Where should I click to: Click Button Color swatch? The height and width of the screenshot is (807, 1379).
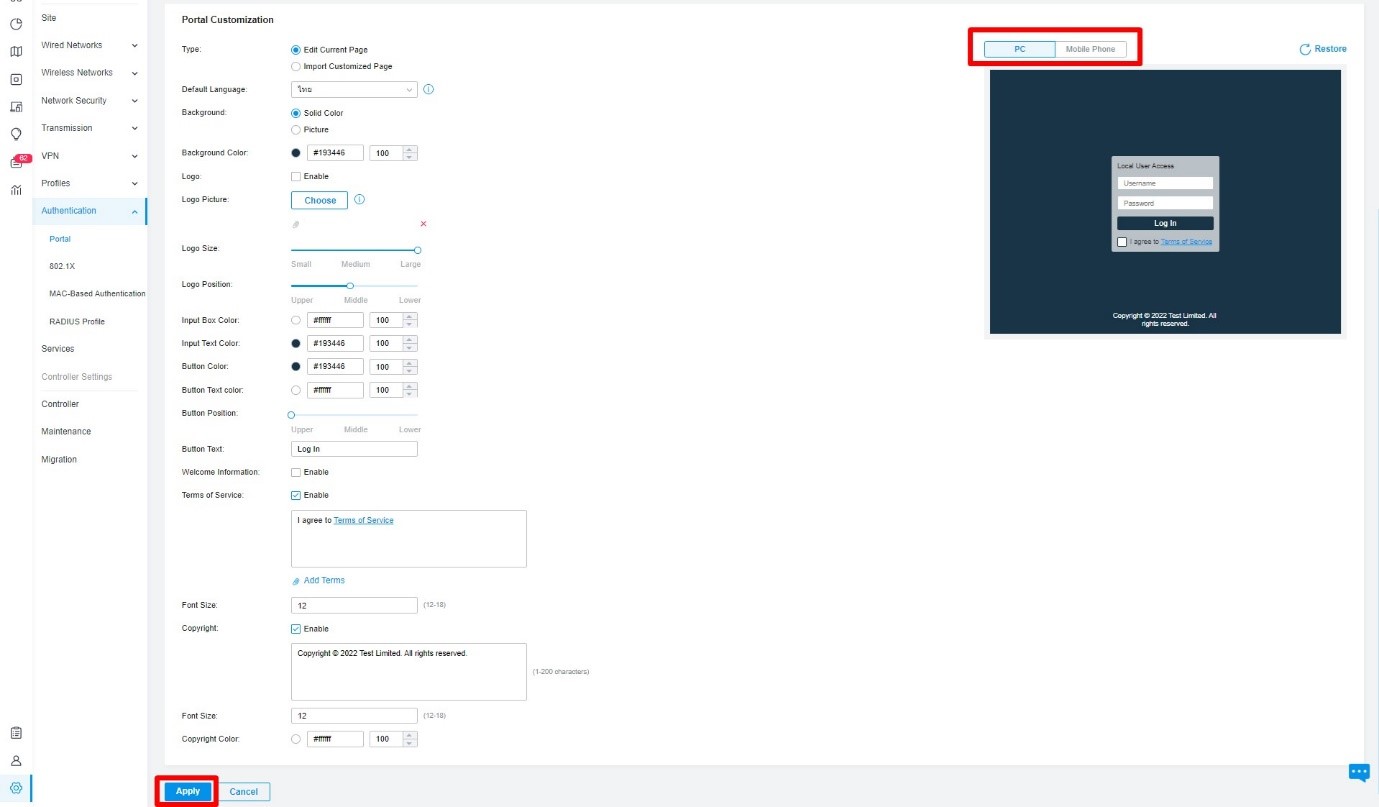[x=296, y=367]
